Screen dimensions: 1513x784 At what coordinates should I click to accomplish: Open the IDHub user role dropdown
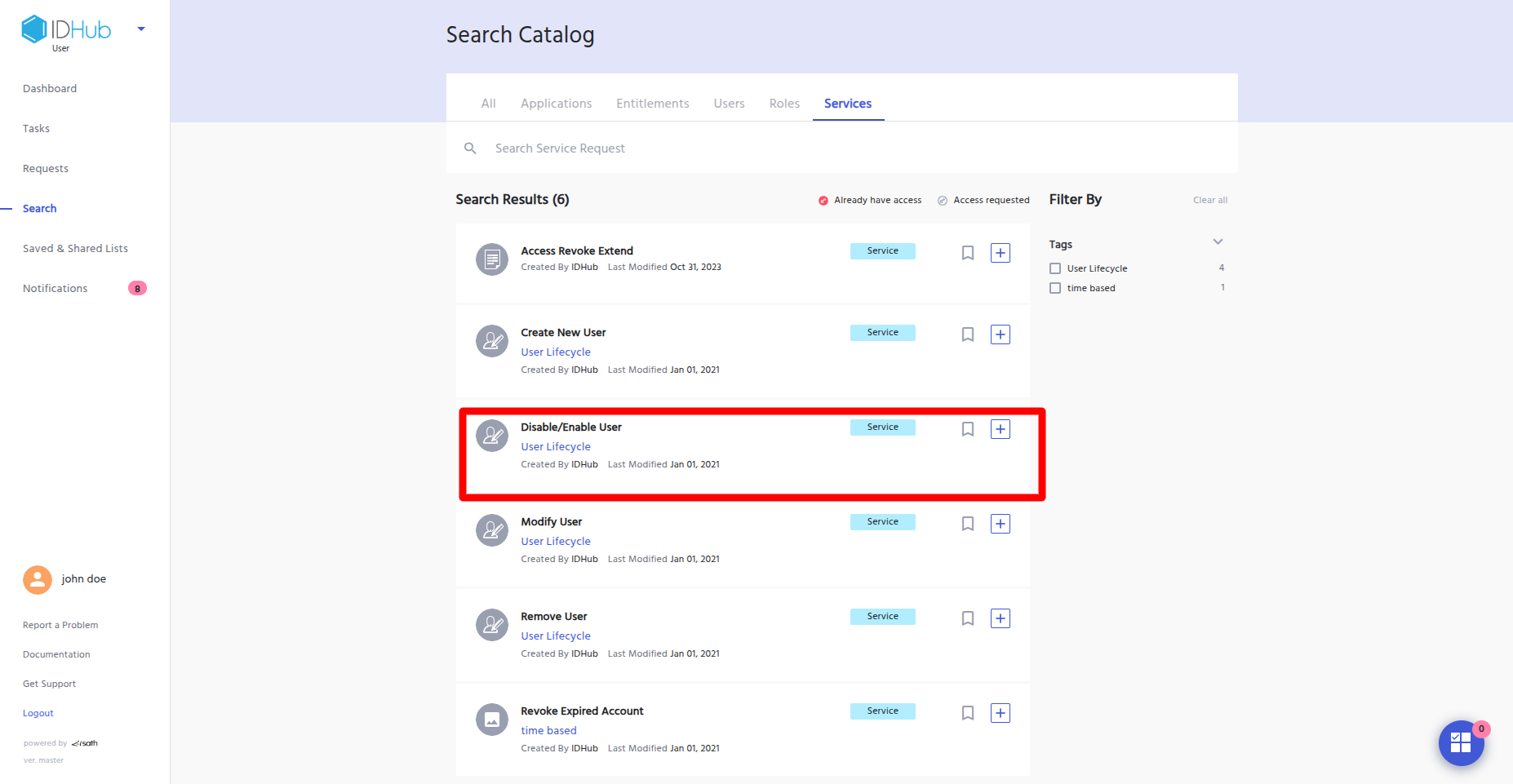(141, 29)
